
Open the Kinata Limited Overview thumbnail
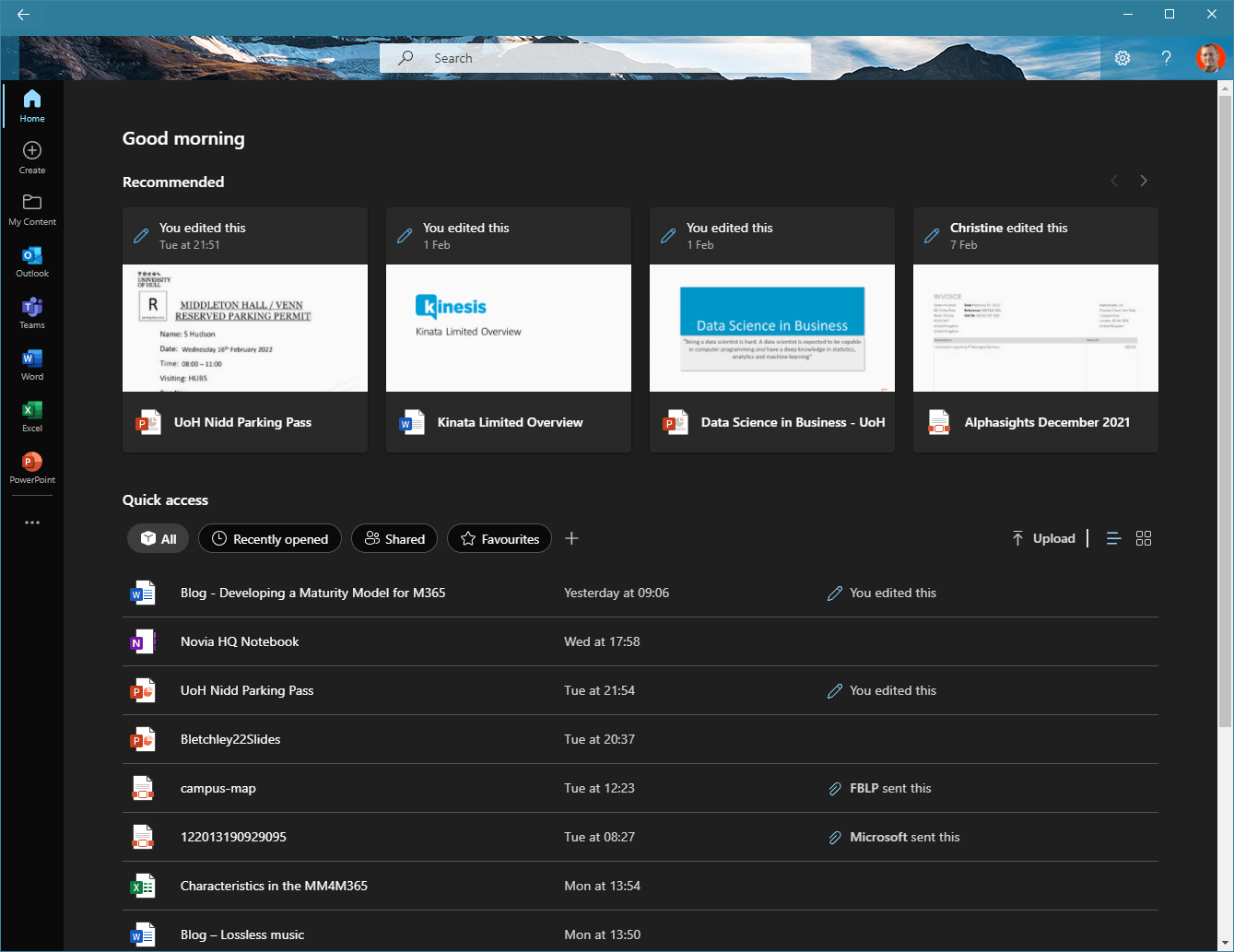[508, 328]
